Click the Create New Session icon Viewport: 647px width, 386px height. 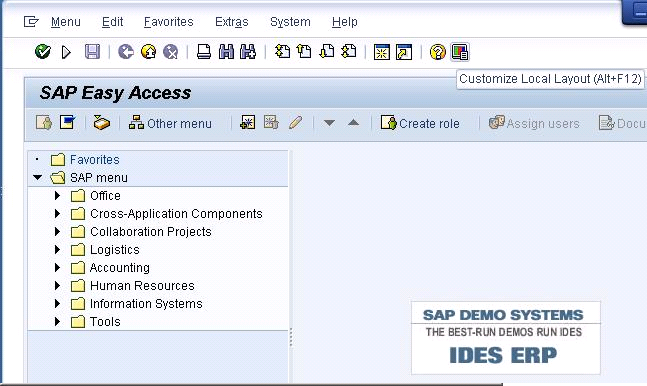[382, 52]
